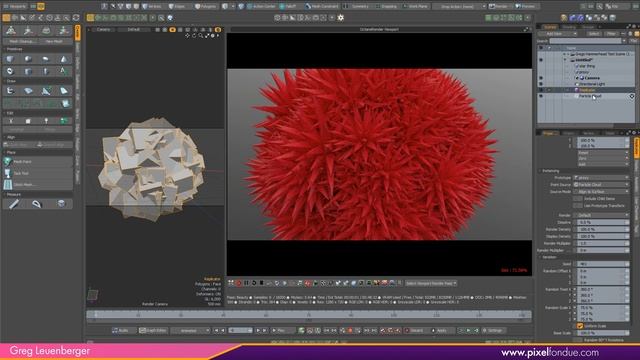This screenshot has height=360, width=640.
Task: Open timeline Settings
Action: pyautogui.click(x=493, y=330)
